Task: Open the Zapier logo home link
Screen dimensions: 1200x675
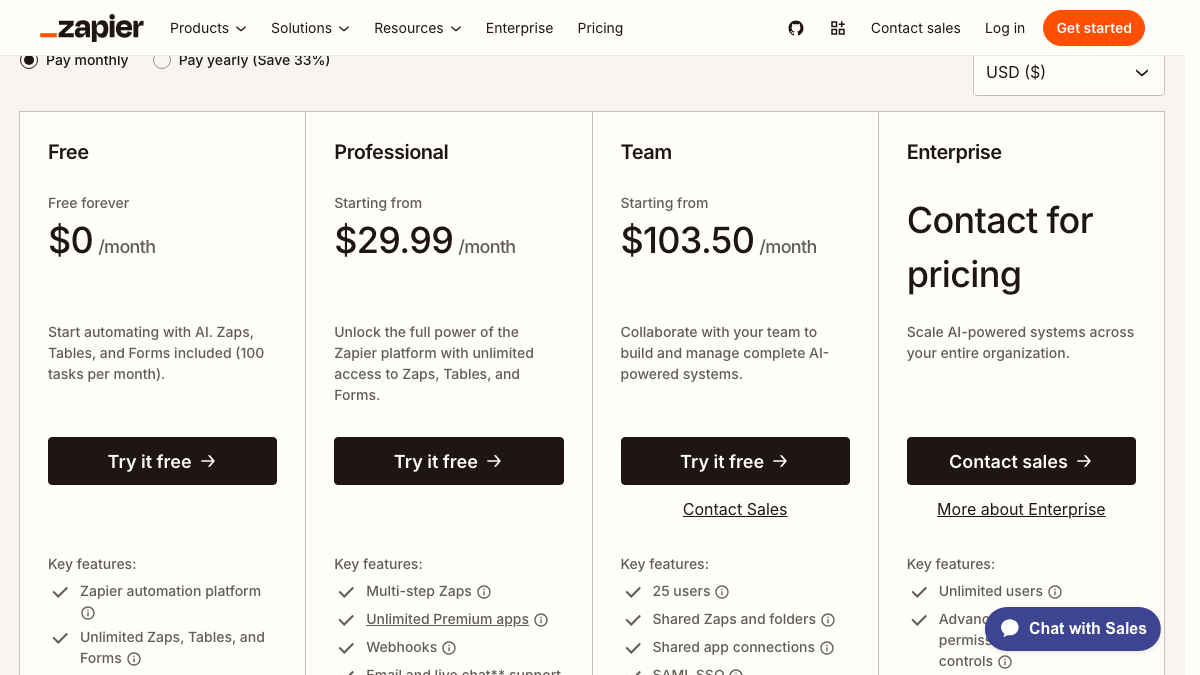Action: coord(92,28)
